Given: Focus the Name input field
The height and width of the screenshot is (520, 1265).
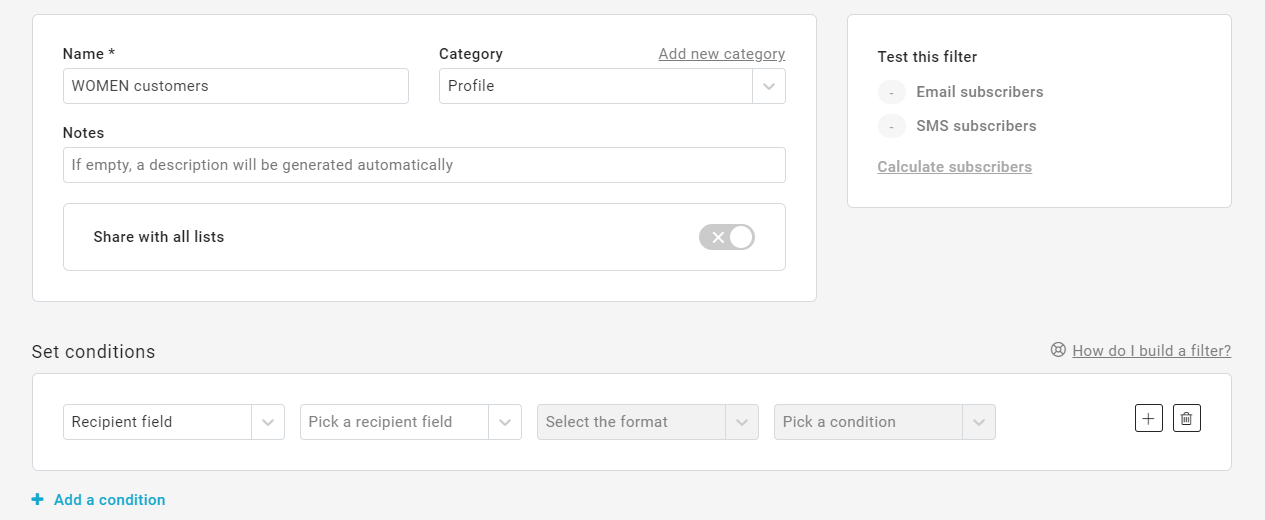Looking at the screenshot, I should coord(235,86).
